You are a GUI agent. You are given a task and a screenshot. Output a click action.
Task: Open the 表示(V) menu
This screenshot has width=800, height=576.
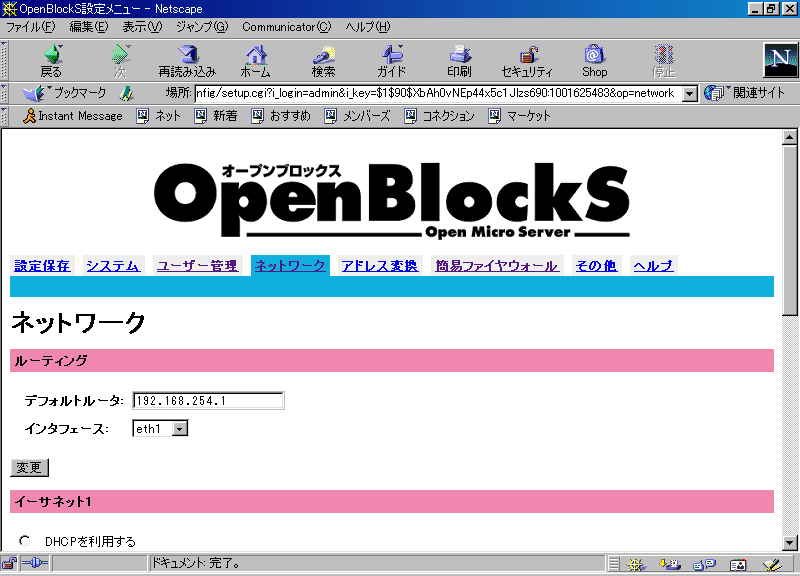142,27
